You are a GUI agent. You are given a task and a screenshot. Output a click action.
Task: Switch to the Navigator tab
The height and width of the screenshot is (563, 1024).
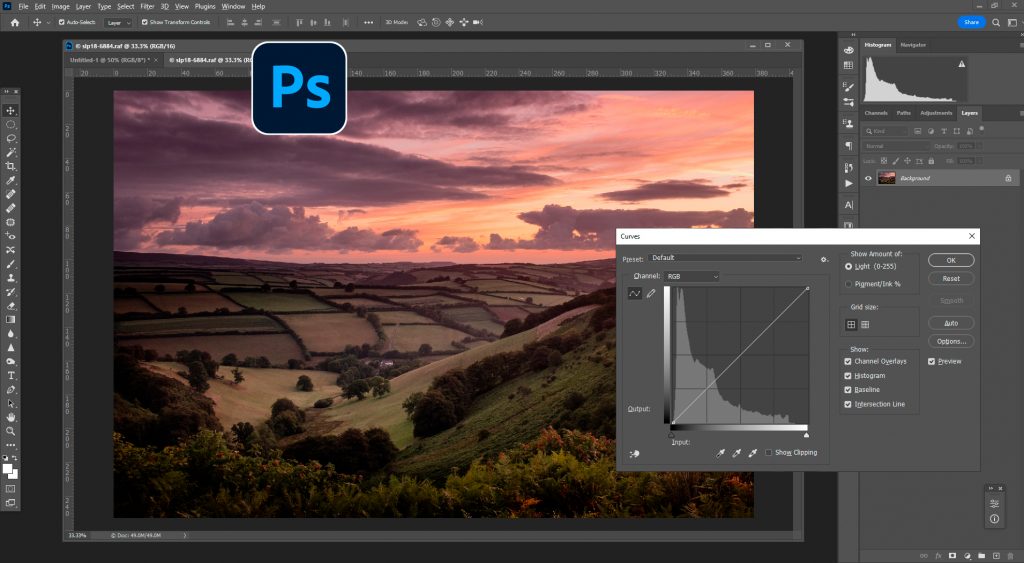(x=913, y=45)
